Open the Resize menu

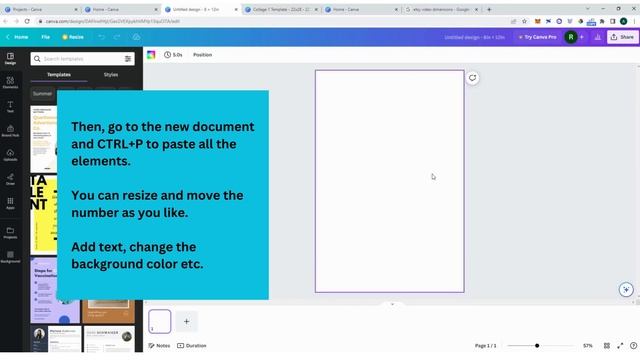73,37
